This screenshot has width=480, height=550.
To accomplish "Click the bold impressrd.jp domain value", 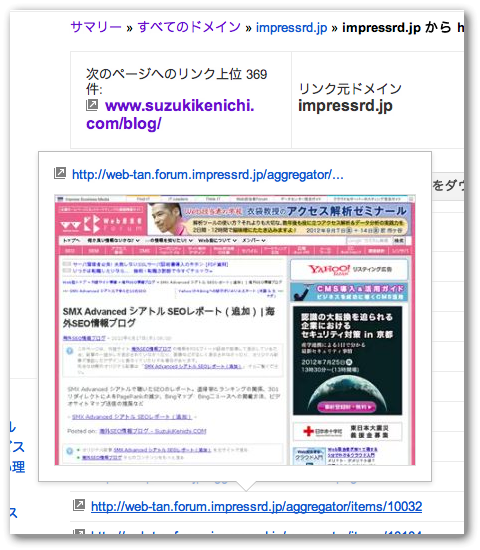I will pos(345,106).
